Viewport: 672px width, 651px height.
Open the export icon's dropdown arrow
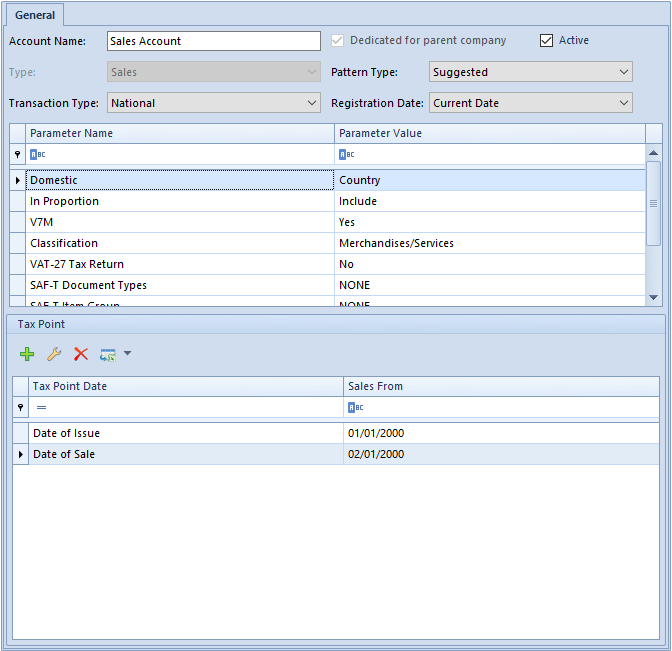click(127, 353)
